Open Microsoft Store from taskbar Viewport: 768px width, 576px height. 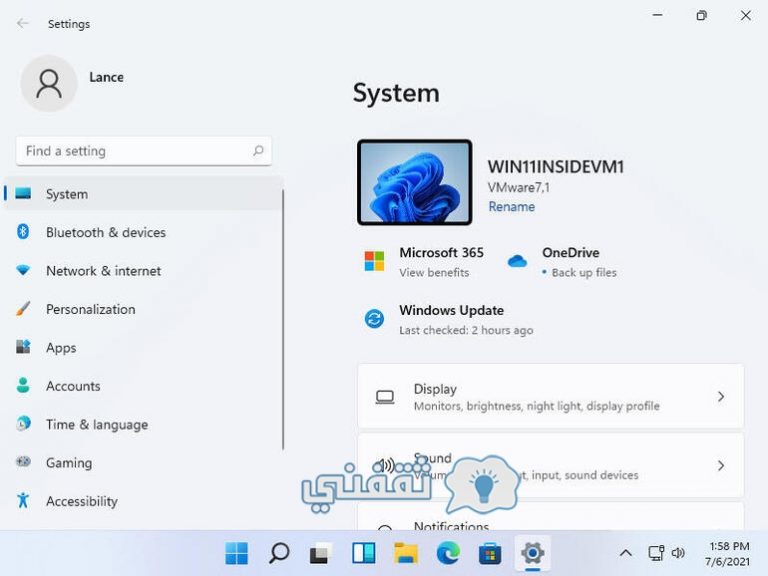coord(490,553)
